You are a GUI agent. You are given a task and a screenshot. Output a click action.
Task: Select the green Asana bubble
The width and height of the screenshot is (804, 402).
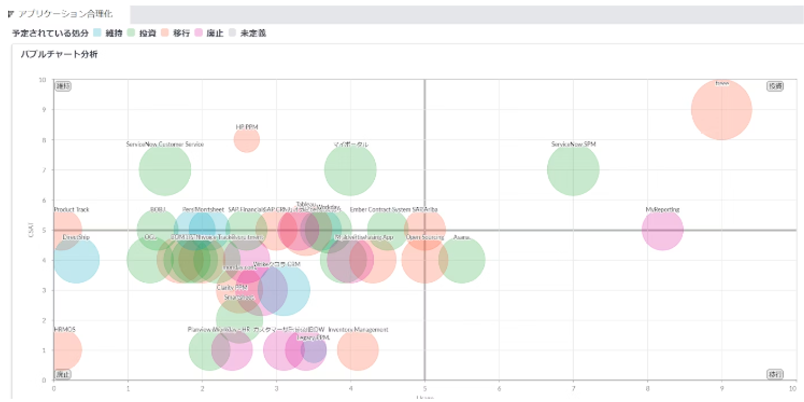coord(464,260)
